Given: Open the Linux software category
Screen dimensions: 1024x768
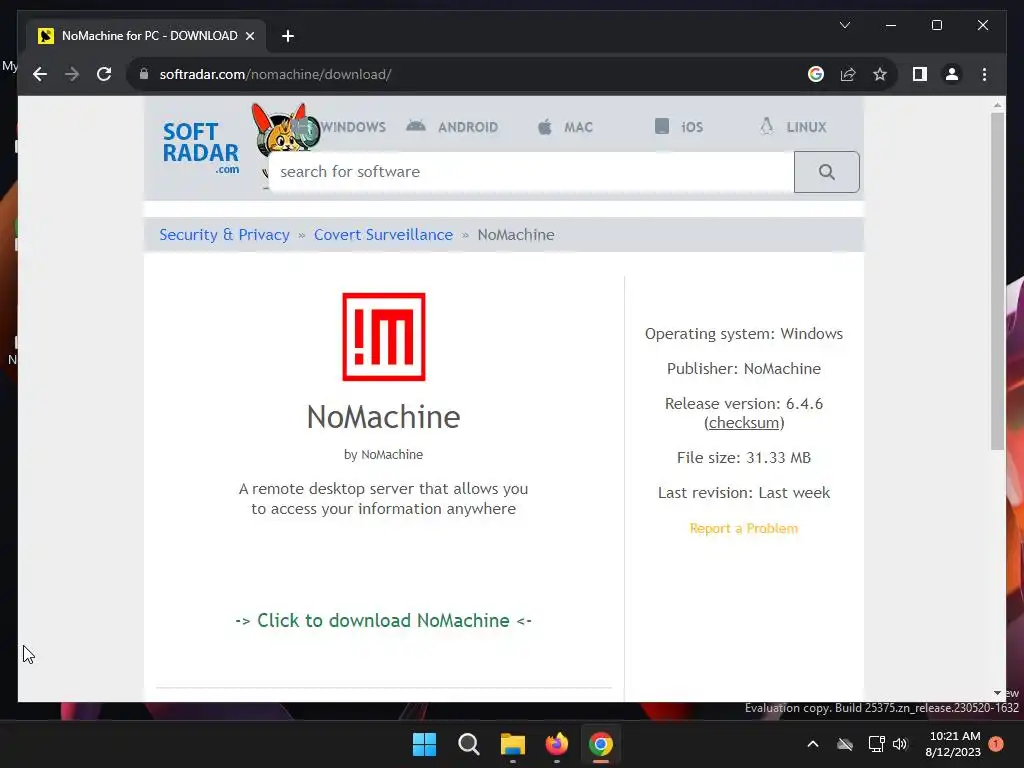Looking at the screenshot, I should (x=793, y=127).
